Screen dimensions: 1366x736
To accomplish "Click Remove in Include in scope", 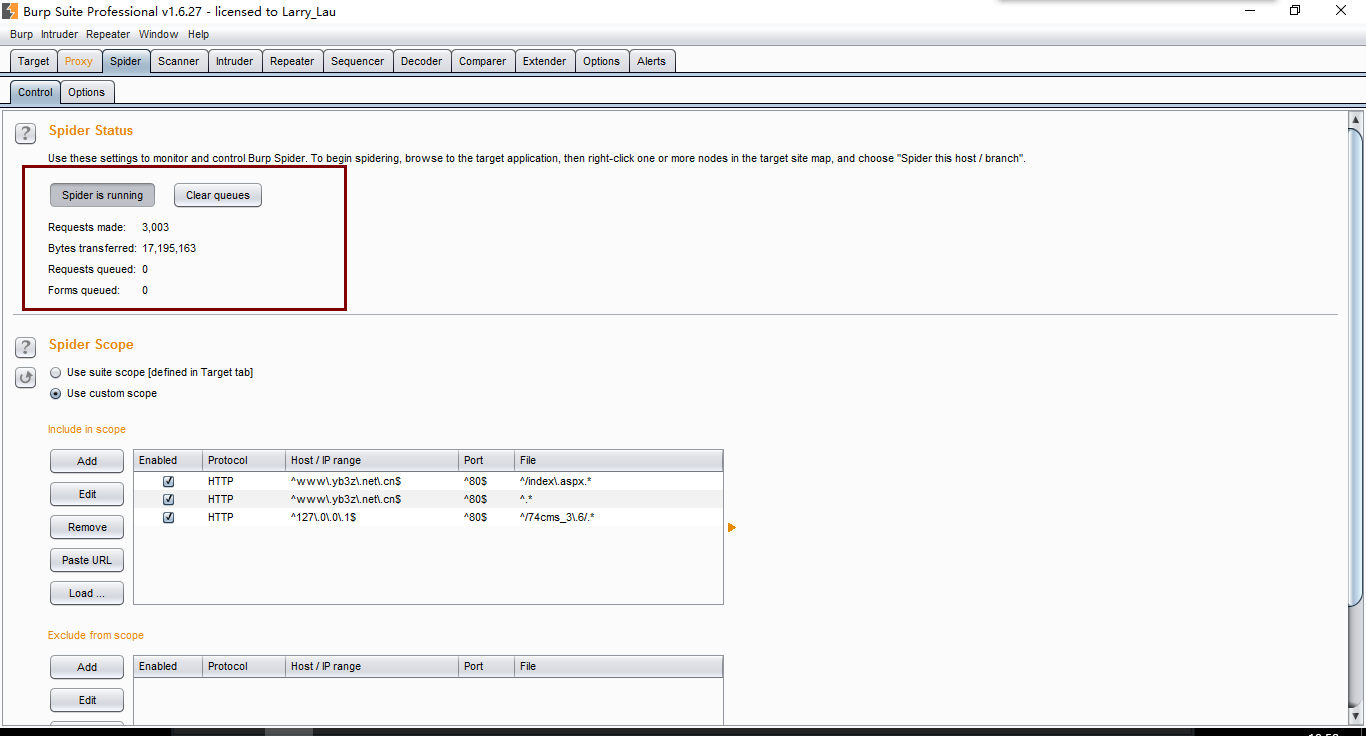I will click(87, 527).
